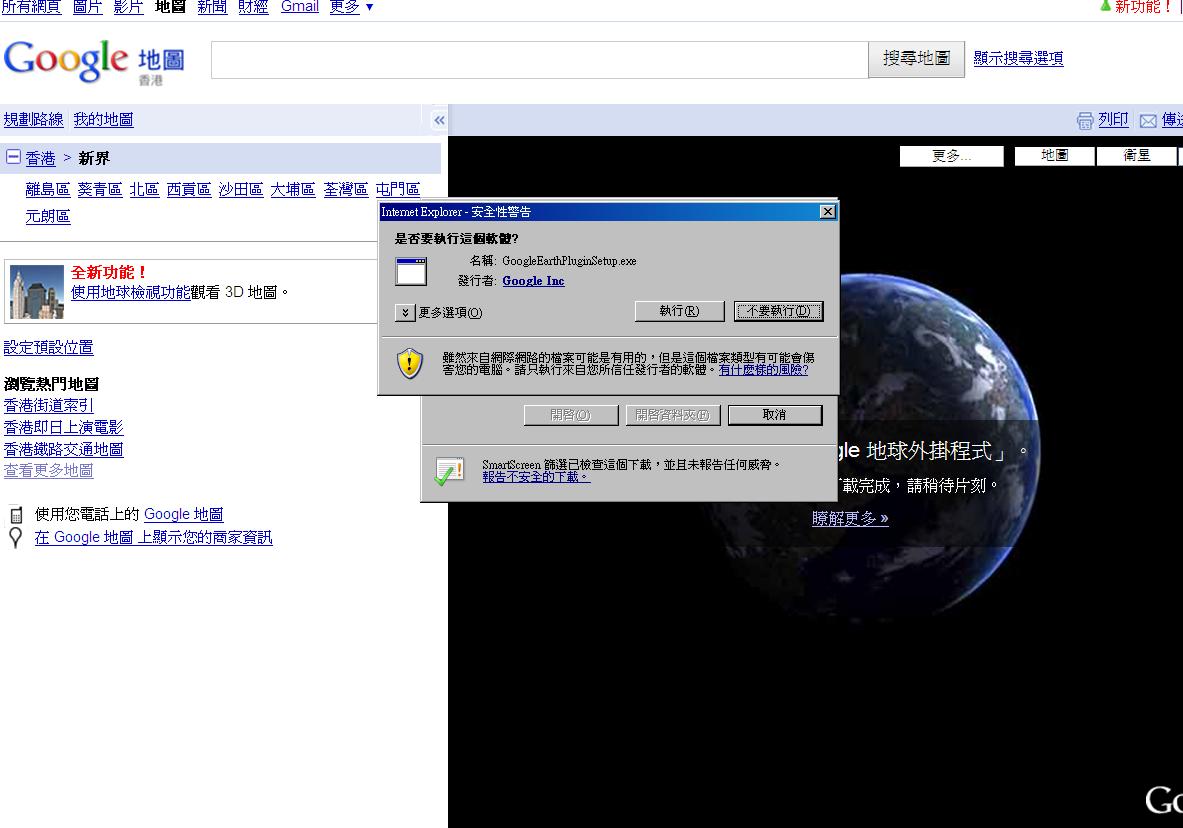Select 荃灣區 district
The height and width of the screenshot is (828, 1183).
tap(346, 189)
